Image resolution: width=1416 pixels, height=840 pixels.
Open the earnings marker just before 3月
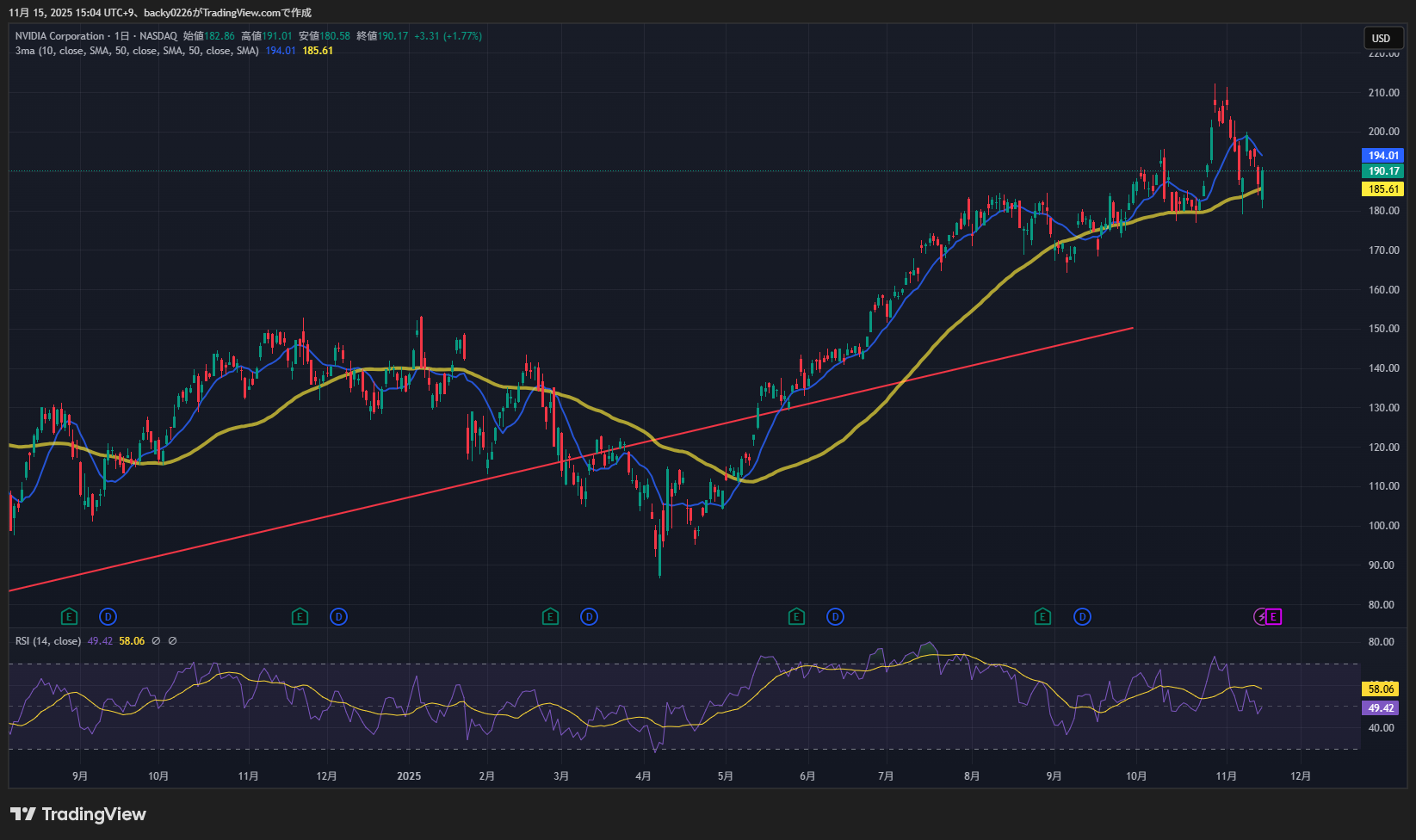[550, 616]
